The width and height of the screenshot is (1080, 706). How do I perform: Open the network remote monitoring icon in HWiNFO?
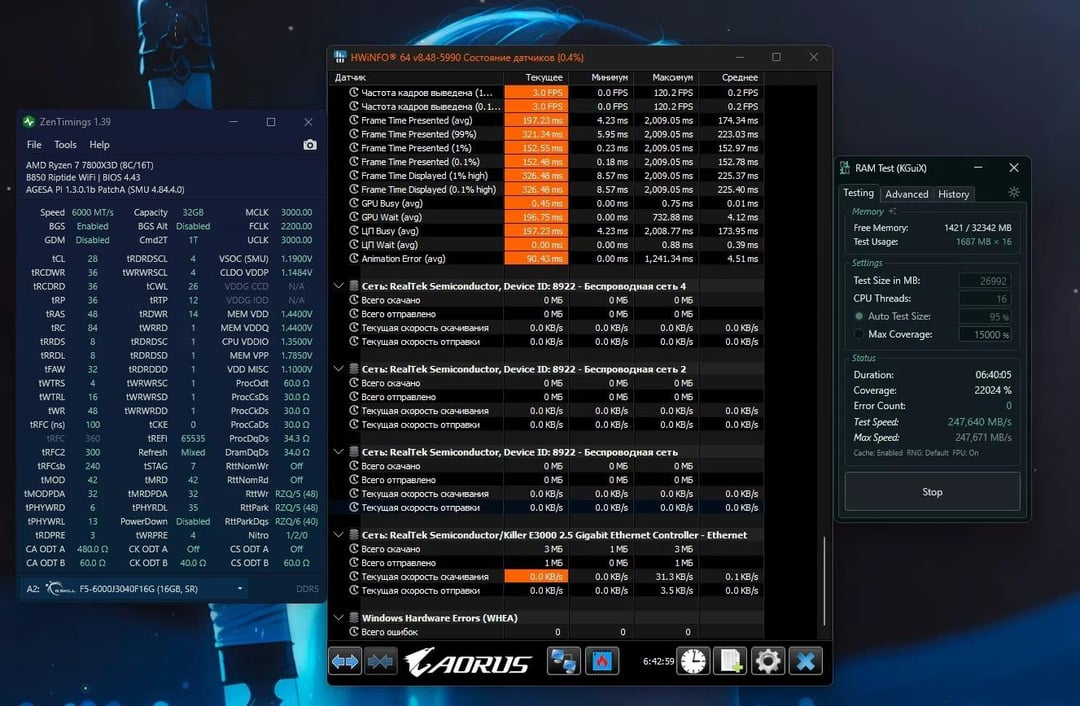pyautogui.click(x=563, y=661)
